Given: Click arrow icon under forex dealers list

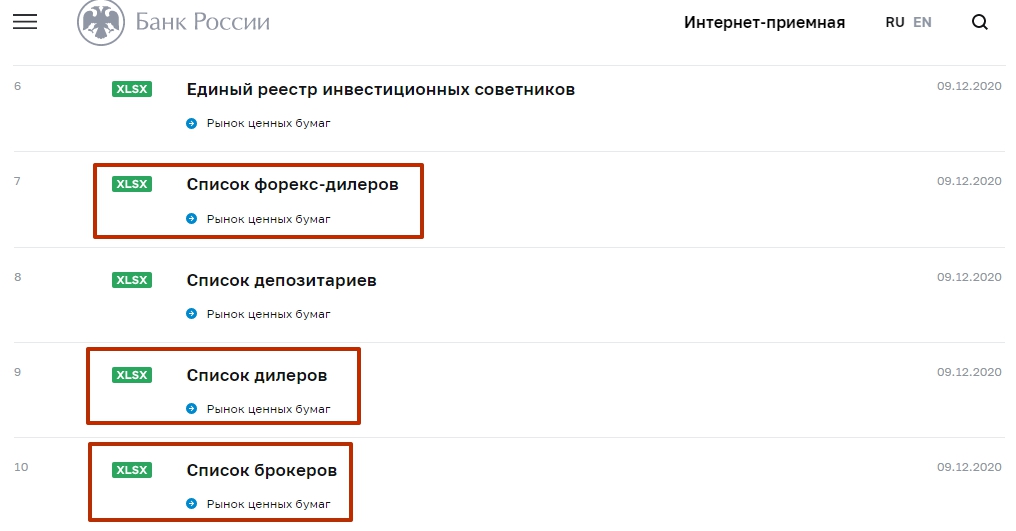Looking at the screenshot, I should [x=192, y=218].
